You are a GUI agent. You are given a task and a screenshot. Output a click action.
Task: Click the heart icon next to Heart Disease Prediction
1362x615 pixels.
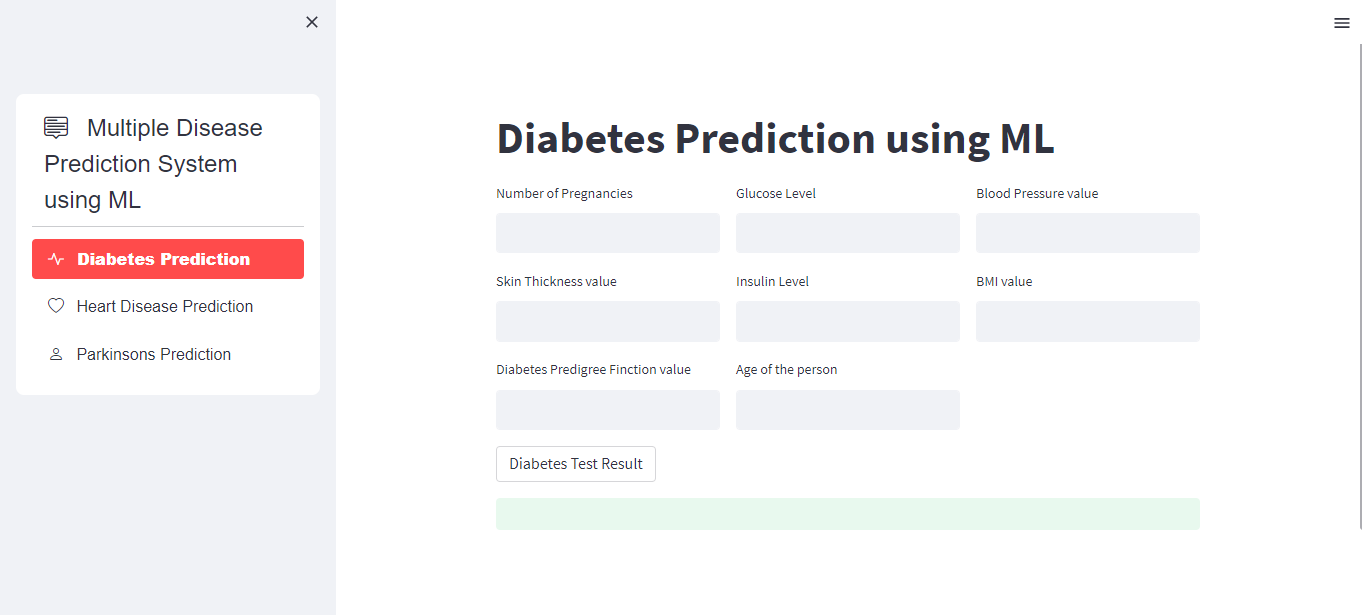pos(57,306)
